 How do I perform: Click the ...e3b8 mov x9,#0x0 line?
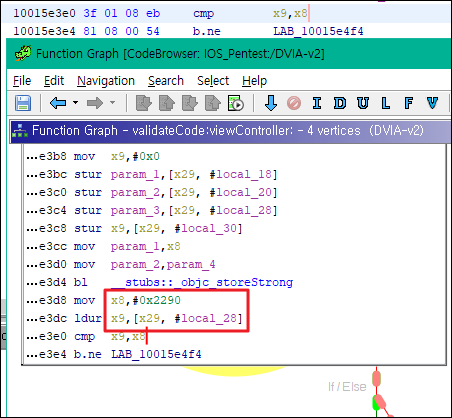93,156
